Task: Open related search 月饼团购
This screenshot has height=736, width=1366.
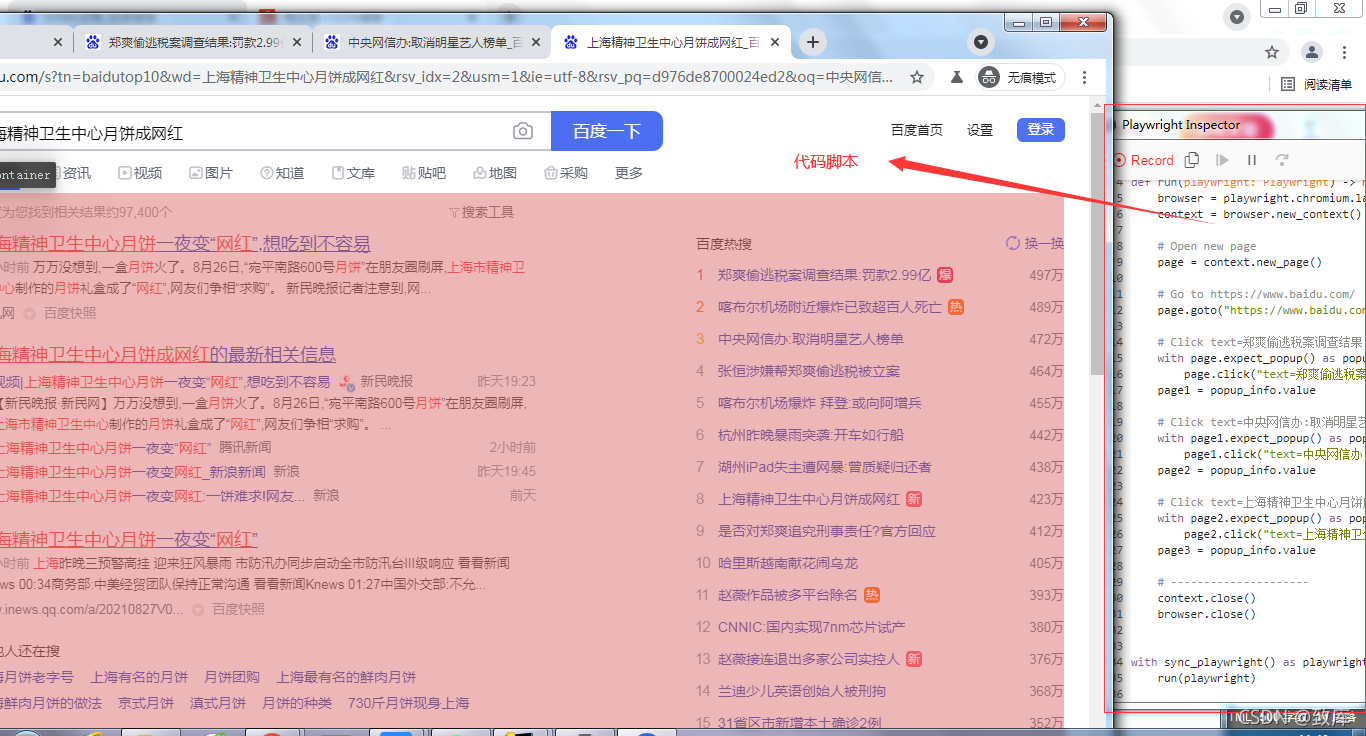Action: click(232, 677)
